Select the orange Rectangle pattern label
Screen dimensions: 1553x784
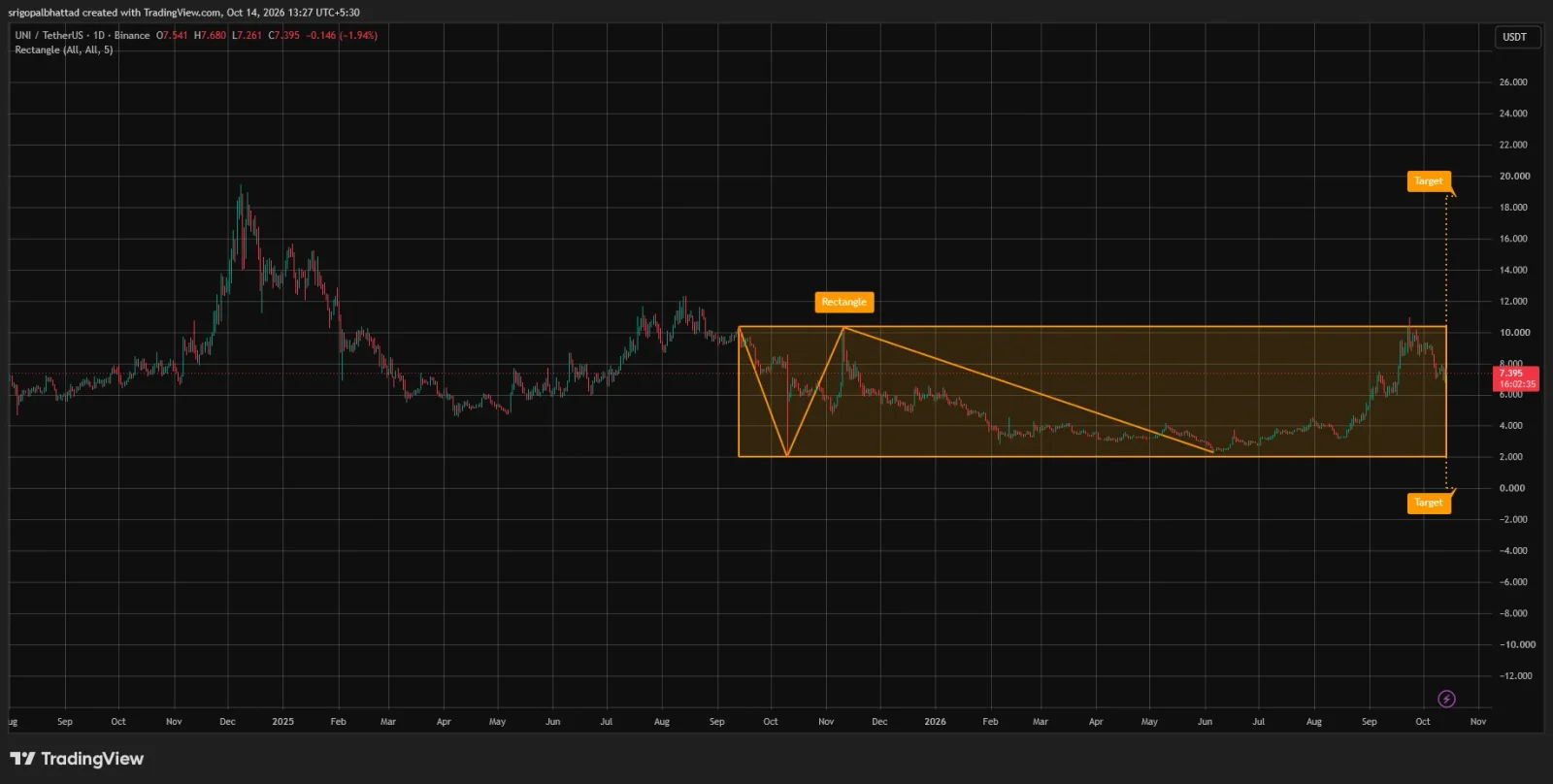(843, 302)
